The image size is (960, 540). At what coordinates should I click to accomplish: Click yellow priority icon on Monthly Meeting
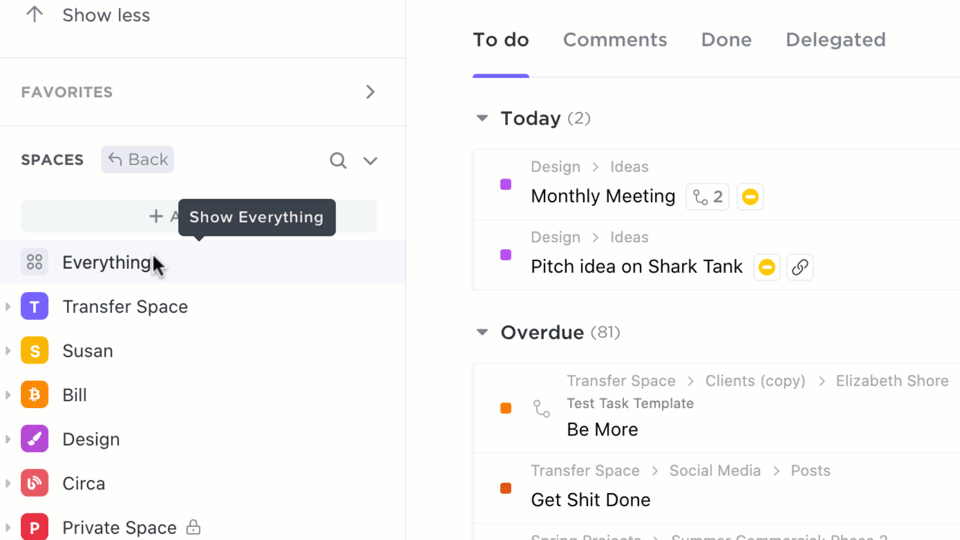(x=750, y=197)
